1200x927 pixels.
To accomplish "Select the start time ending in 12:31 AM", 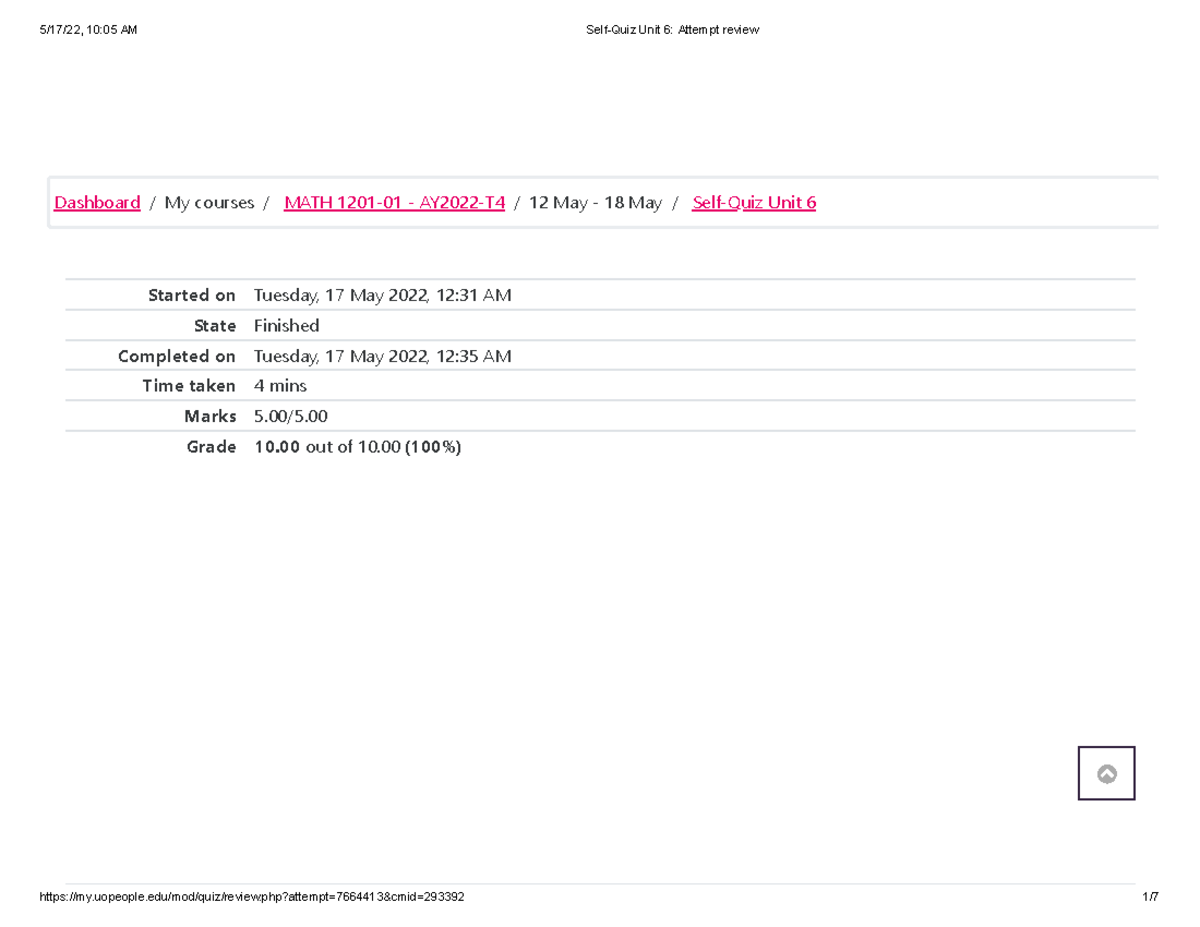I will coord(382,295).
